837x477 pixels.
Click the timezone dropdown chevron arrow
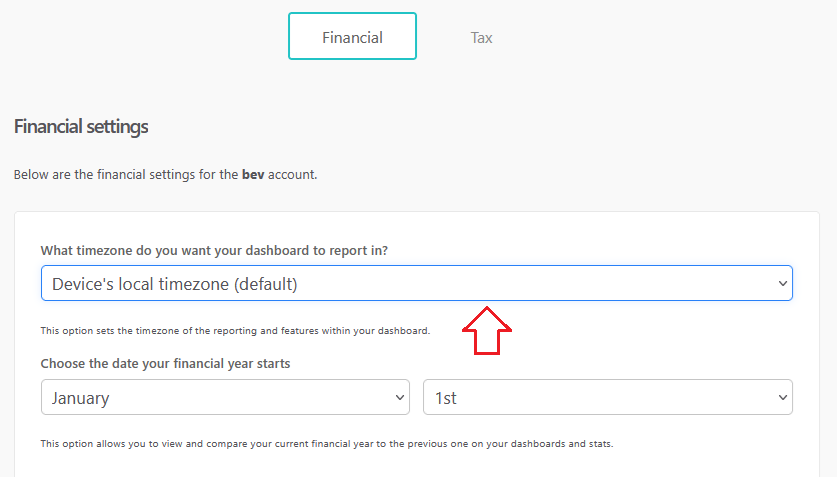tap(782, 284)
